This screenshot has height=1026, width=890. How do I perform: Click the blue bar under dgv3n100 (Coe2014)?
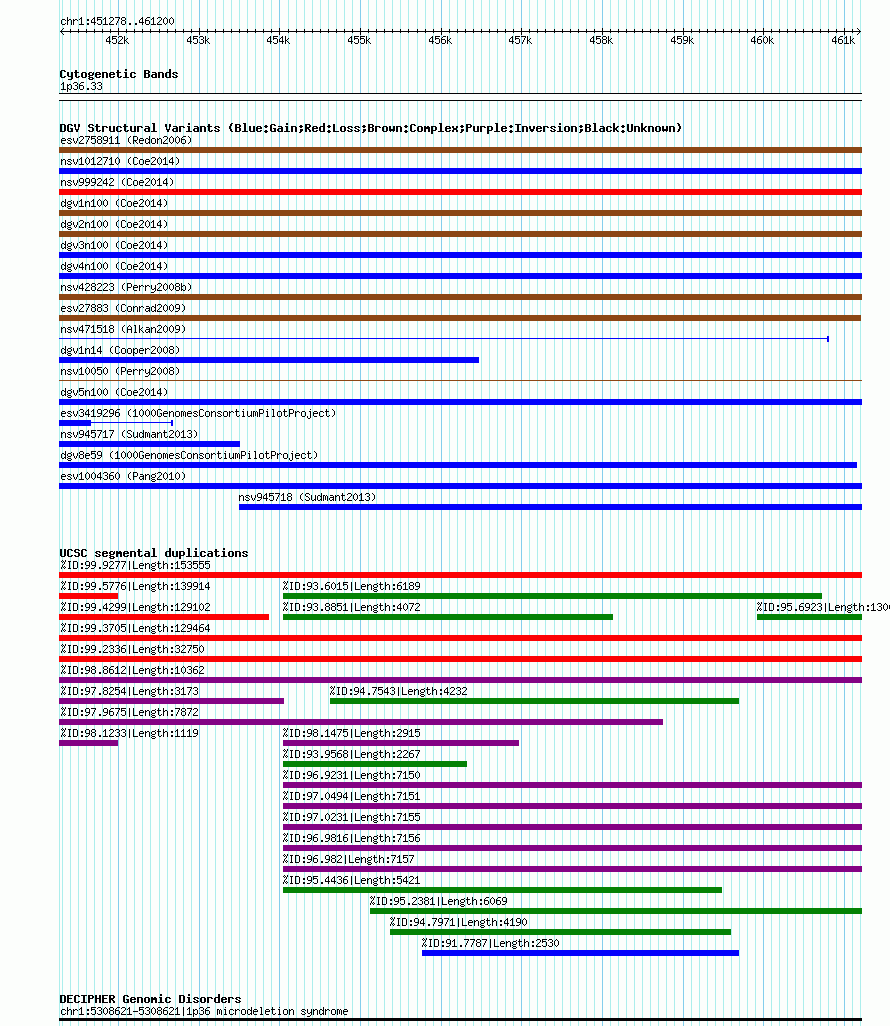460,255
